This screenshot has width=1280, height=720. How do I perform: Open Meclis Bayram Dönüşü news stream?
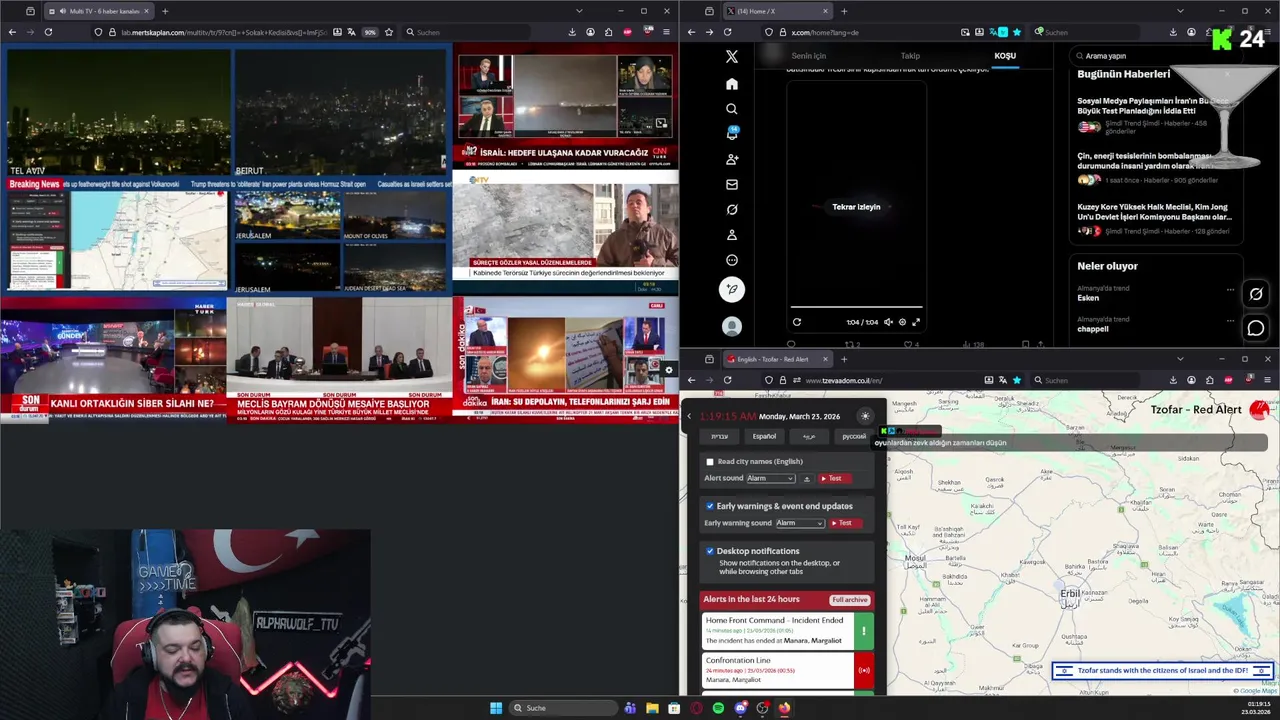tap(339, 359)
